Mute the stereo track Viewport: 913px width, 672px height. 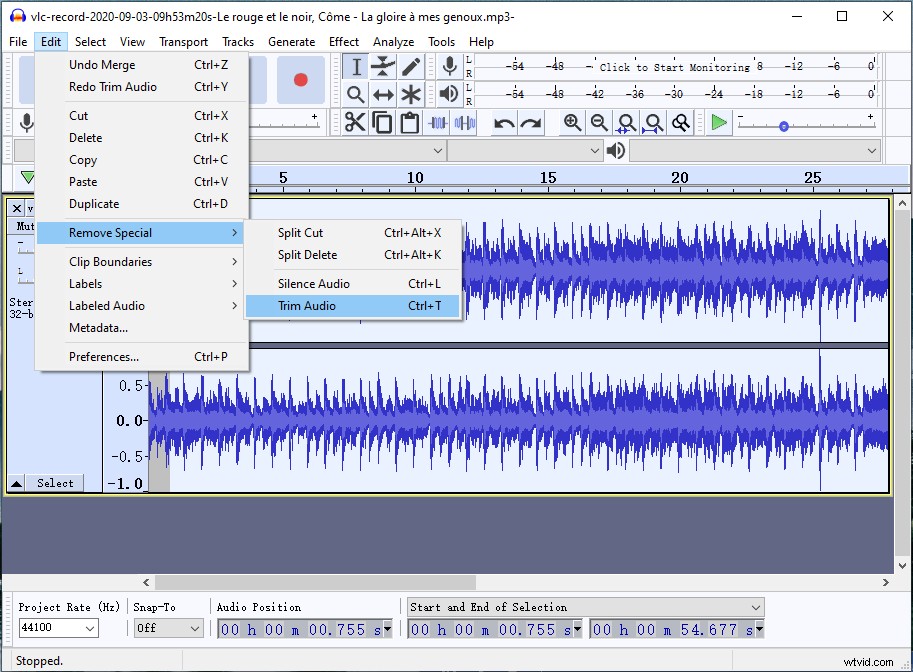point(24,226)
